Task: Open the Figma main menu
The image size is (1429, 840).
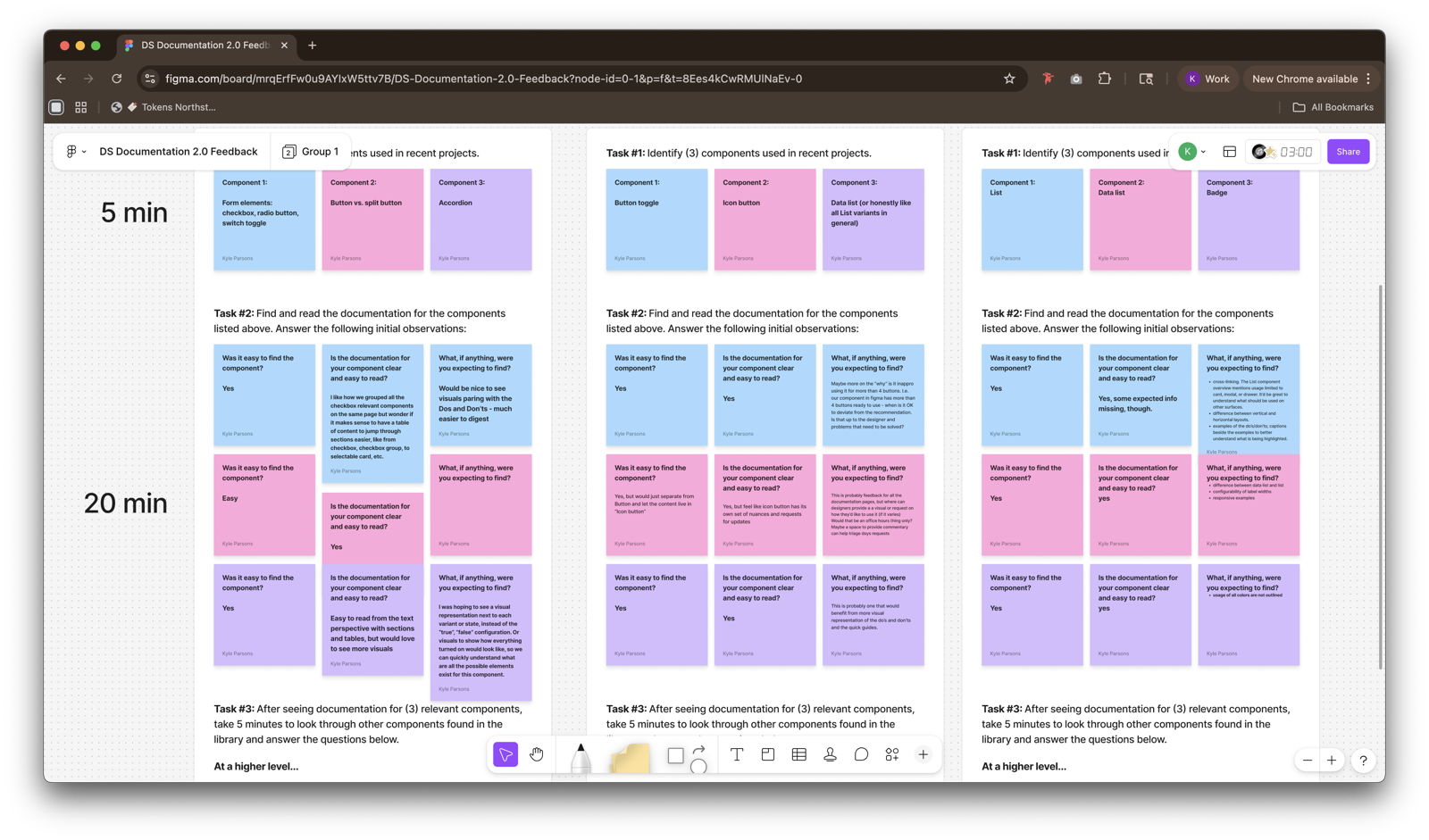Action: (x=75, y=152)
